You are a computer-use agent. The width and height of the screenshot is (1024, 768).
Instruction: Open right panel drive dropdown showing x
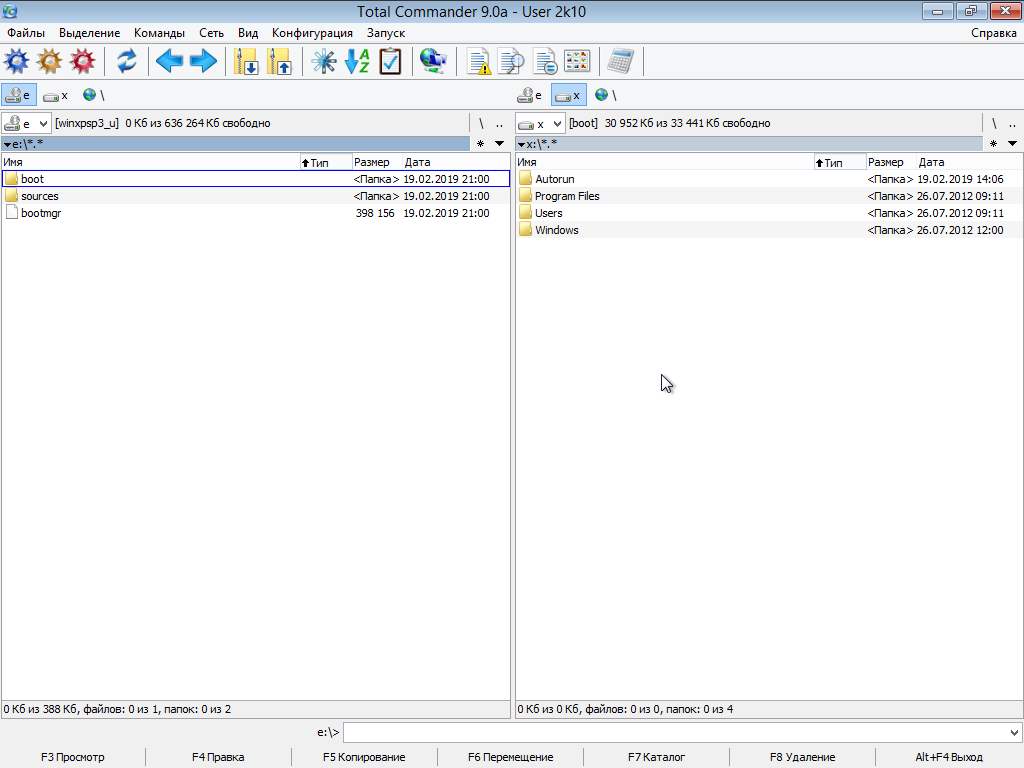tap(540, 123)
